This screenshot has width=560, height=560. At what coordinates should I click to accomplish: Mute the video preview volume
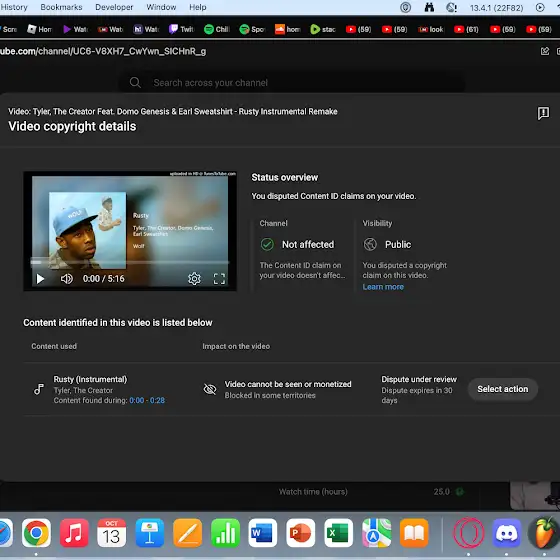coord(66,279)
